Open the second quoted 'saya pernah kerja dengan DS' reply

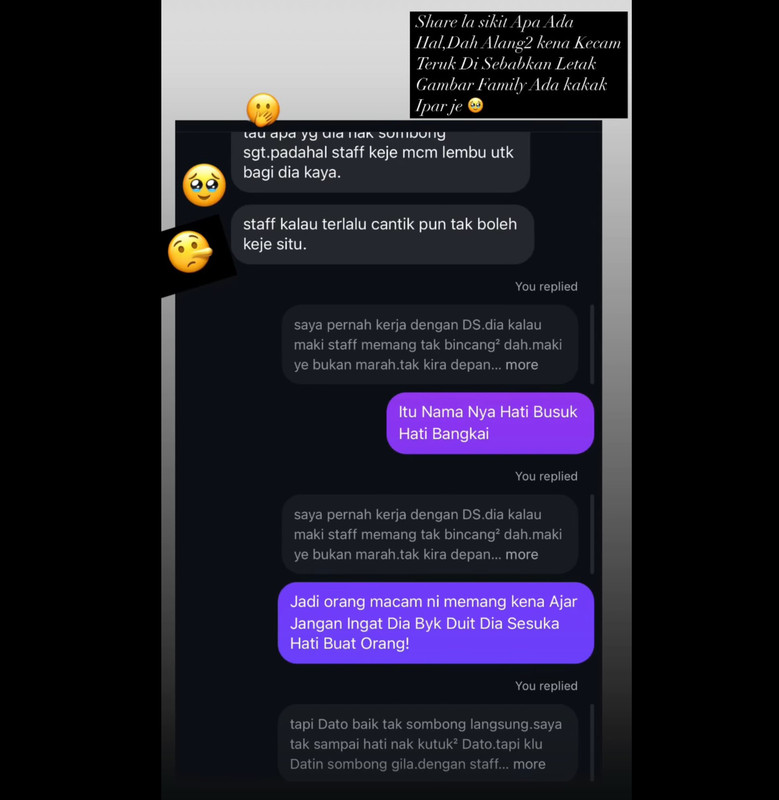(430, 534)
